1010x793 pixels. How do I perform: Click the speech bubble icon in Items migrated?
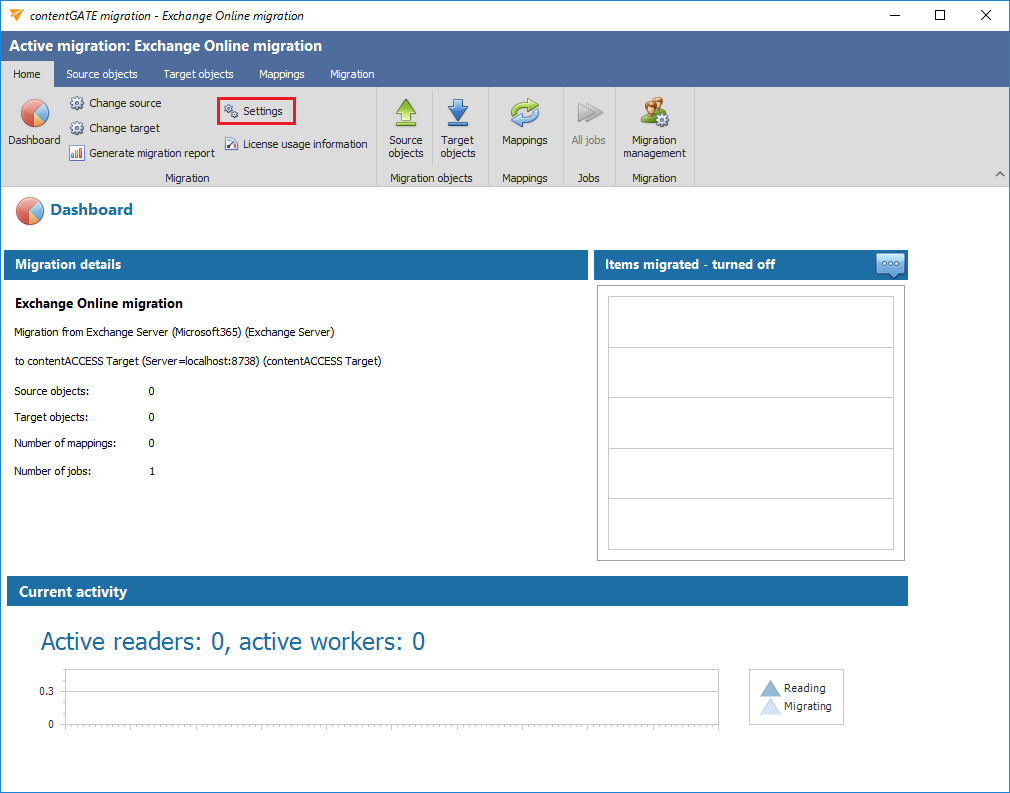pyautogui.click(x=890, y=264)
